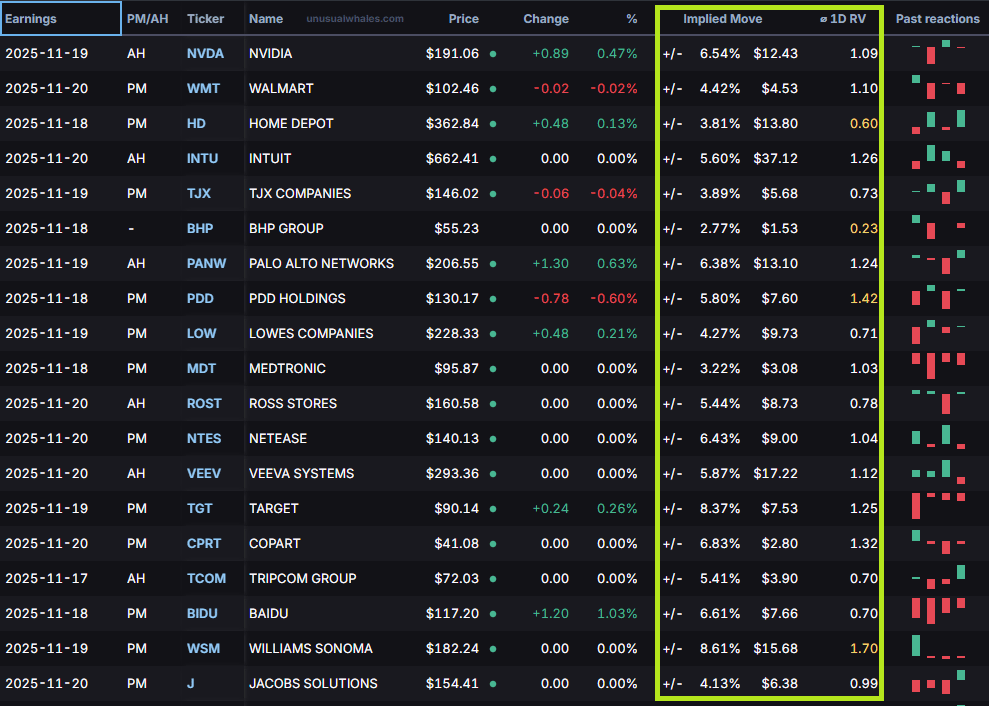The height and width of the screenshot is (706, 989).
Task: Click the green dot next to $206.55
Action: (493, 264)
